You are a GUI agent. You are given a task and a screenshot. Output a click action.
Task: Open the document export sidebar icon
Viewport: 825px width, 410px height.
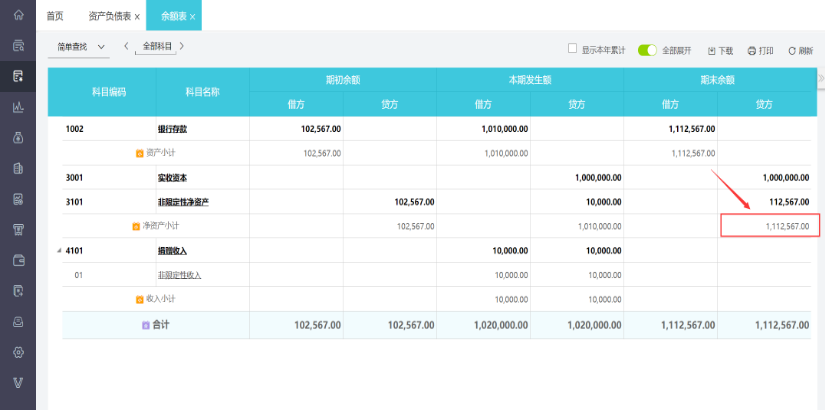(x=18, y=291)
